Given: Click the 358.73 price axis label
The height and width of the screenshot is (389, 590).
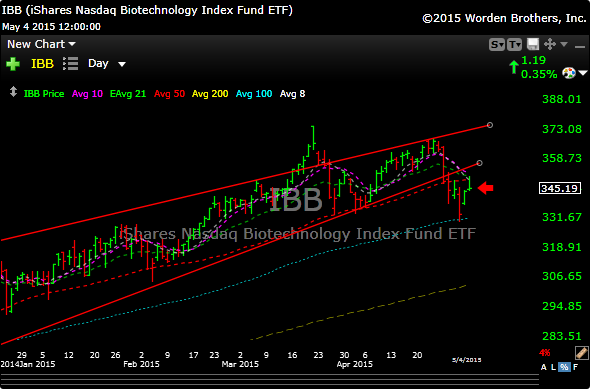Looking at the screenshot, I should click(562, 158).
